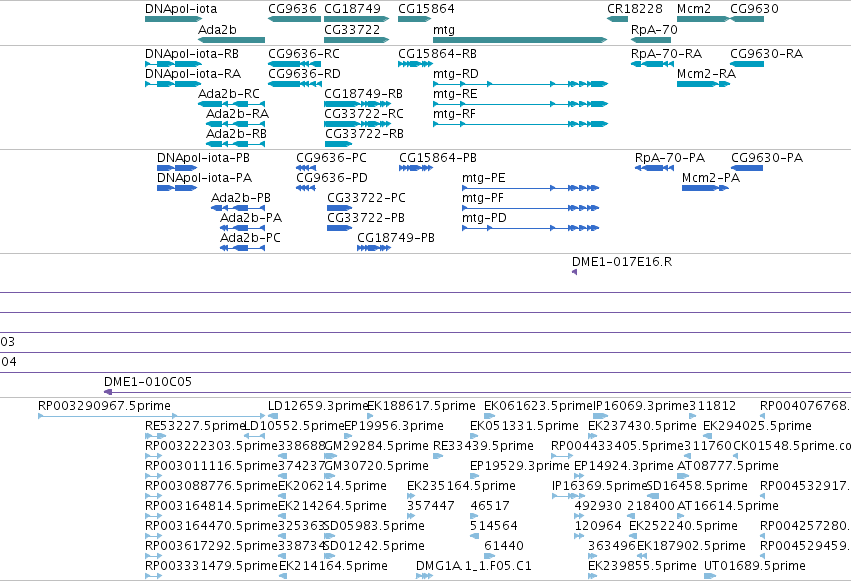Click the CG18749-RB transcript
Viewport: 851px width, 581px height.
coord(357,104)
